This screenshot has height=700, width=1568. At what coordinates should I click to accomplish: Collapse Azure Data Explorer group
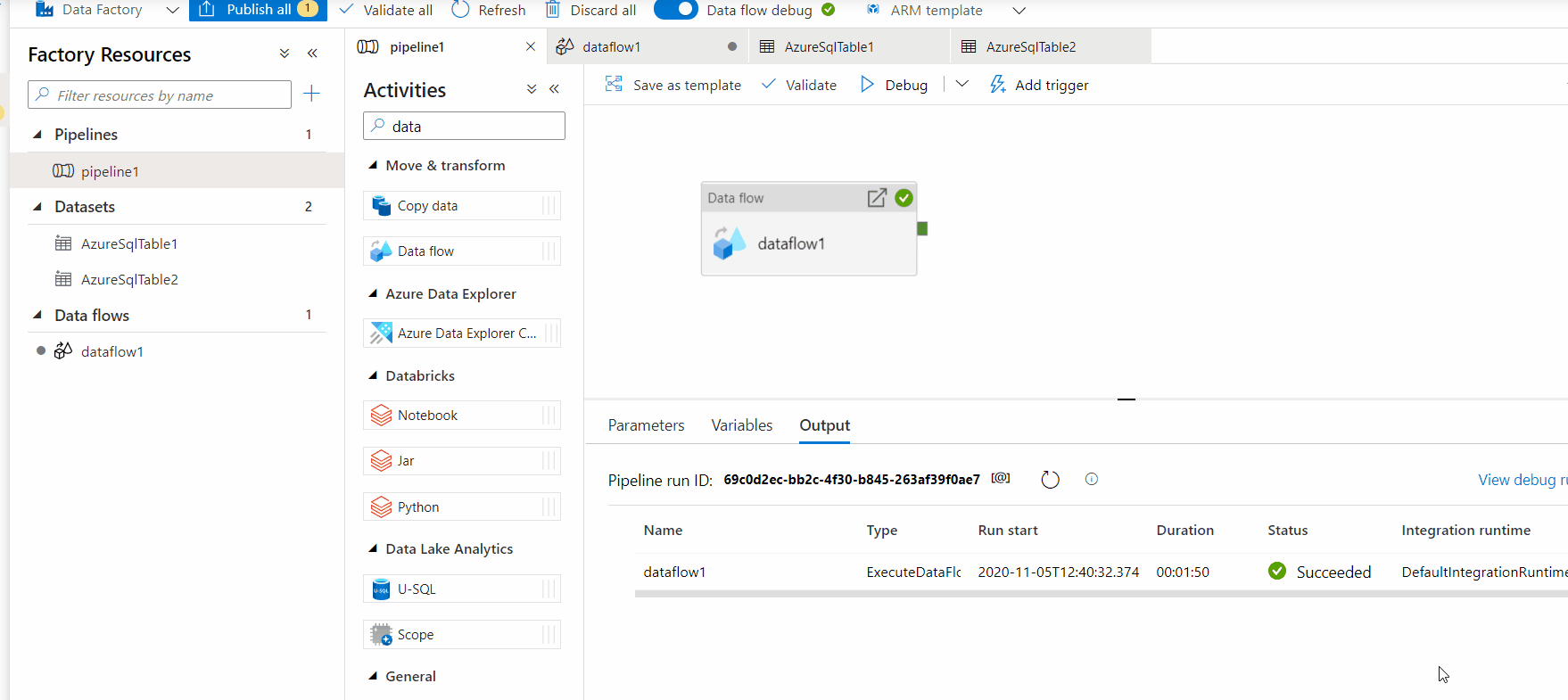point(373,294)
